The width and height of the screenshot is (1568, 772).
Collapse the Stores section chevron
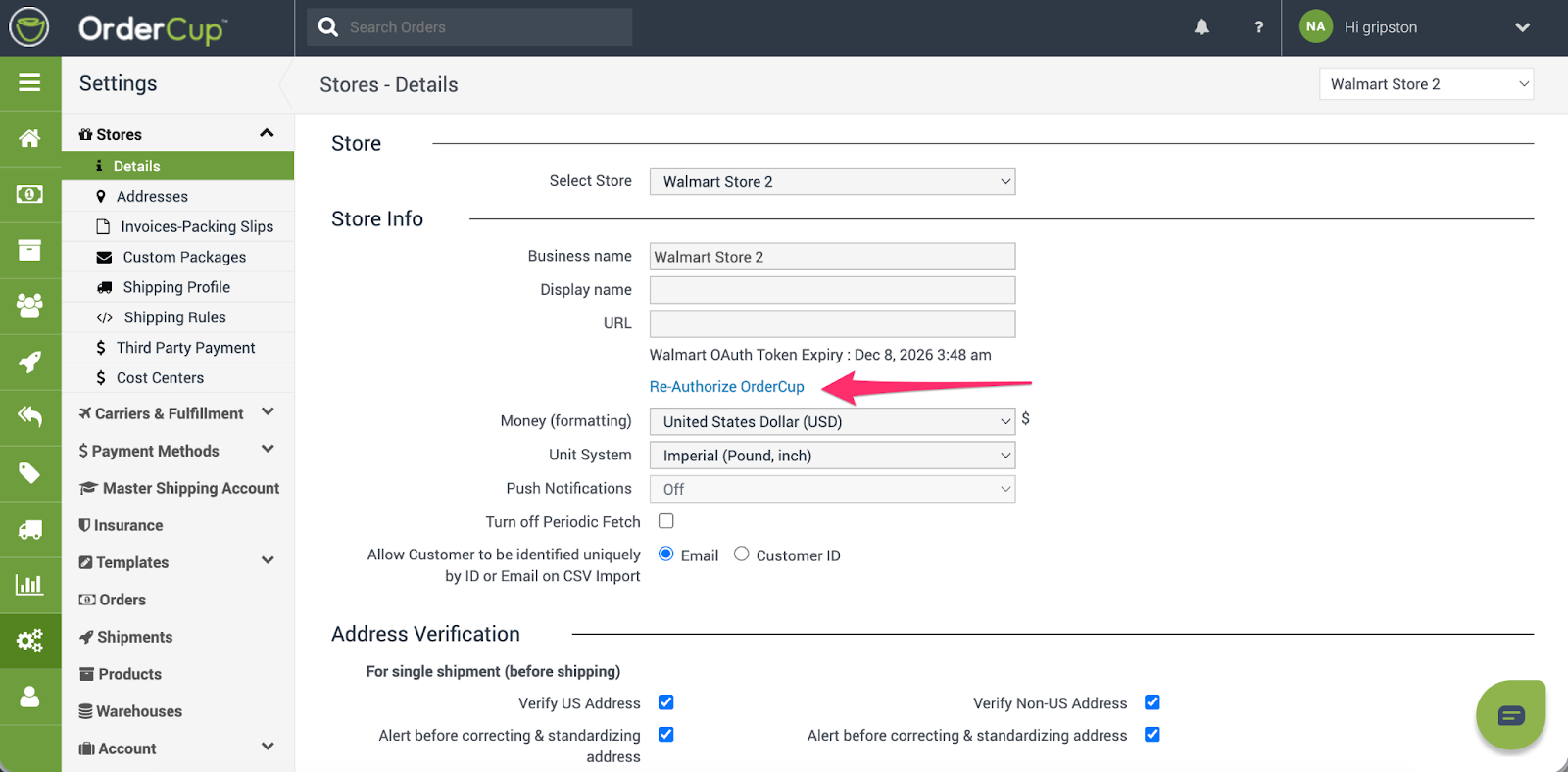(267, 133)
